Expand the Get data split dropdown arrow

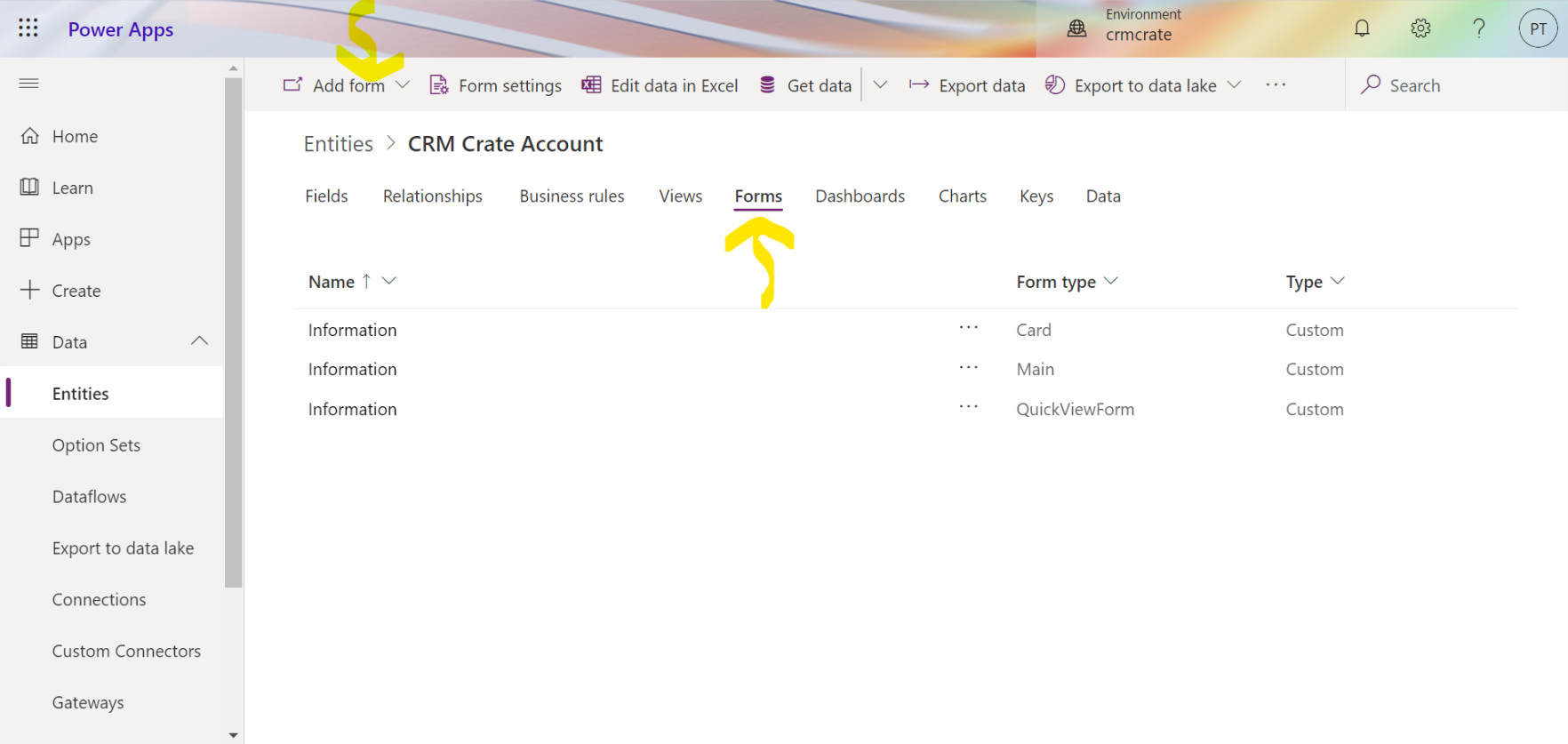coord(880,84)
